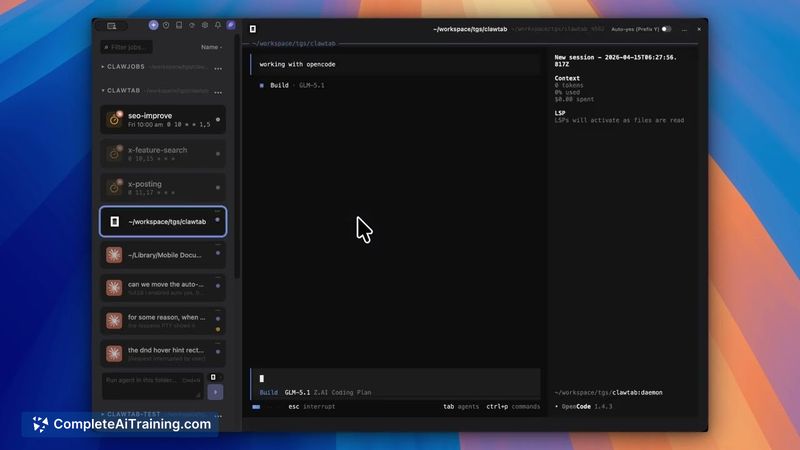Viewport: 800px width, 450px height.
Task: Click the status dot on x-feature-search row
Action: click(x=218, y=154)
